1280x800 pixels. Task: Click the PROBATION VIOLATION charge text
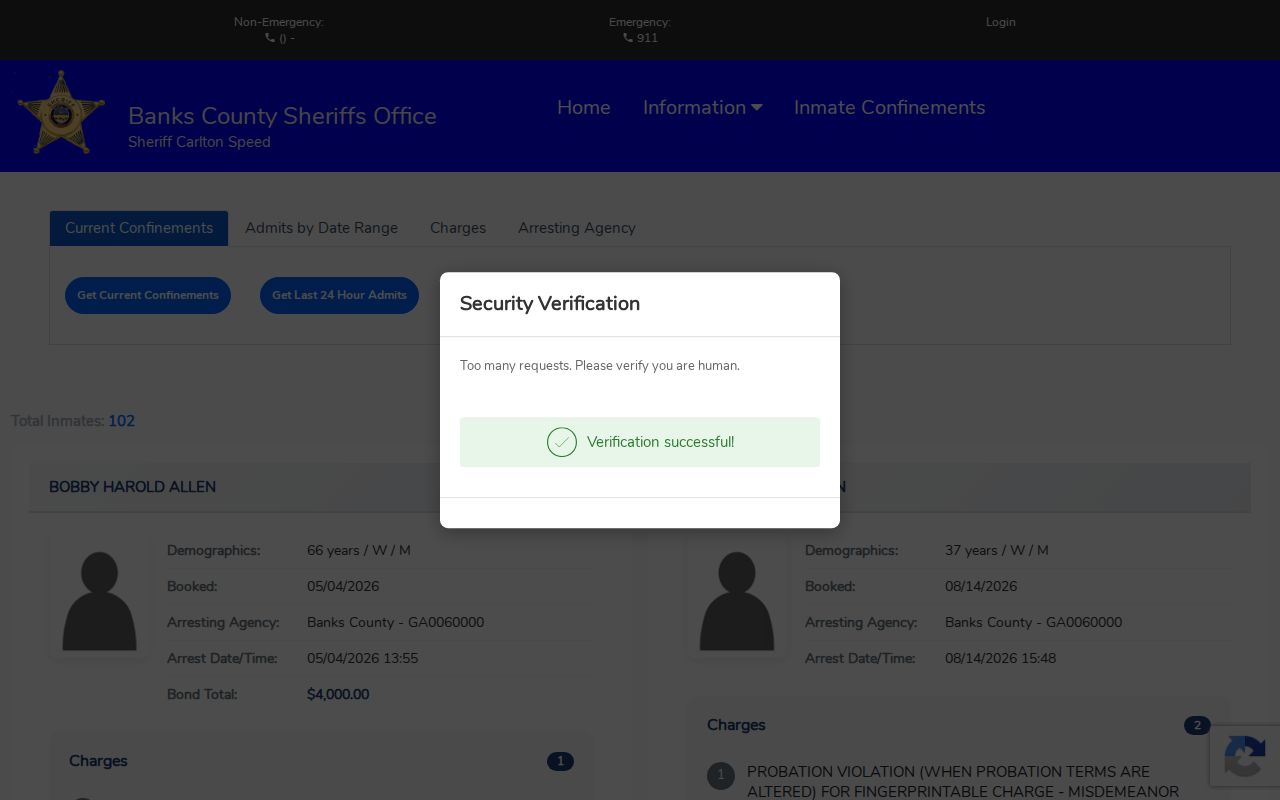pyautogui.click(x=963, y=782)
